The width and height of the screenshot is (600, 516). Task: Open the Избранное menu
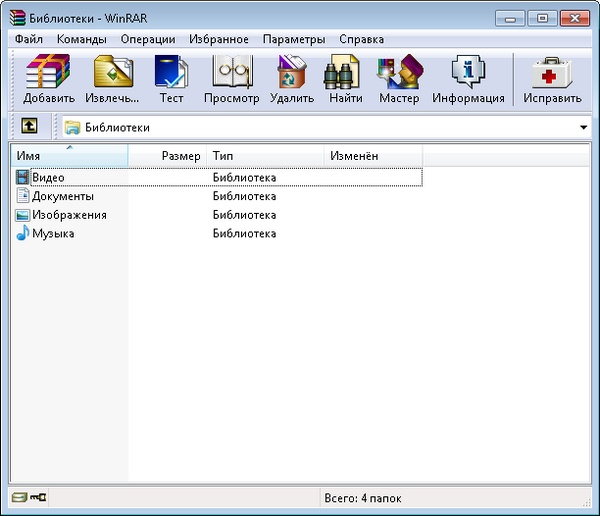tap(219, 39)
